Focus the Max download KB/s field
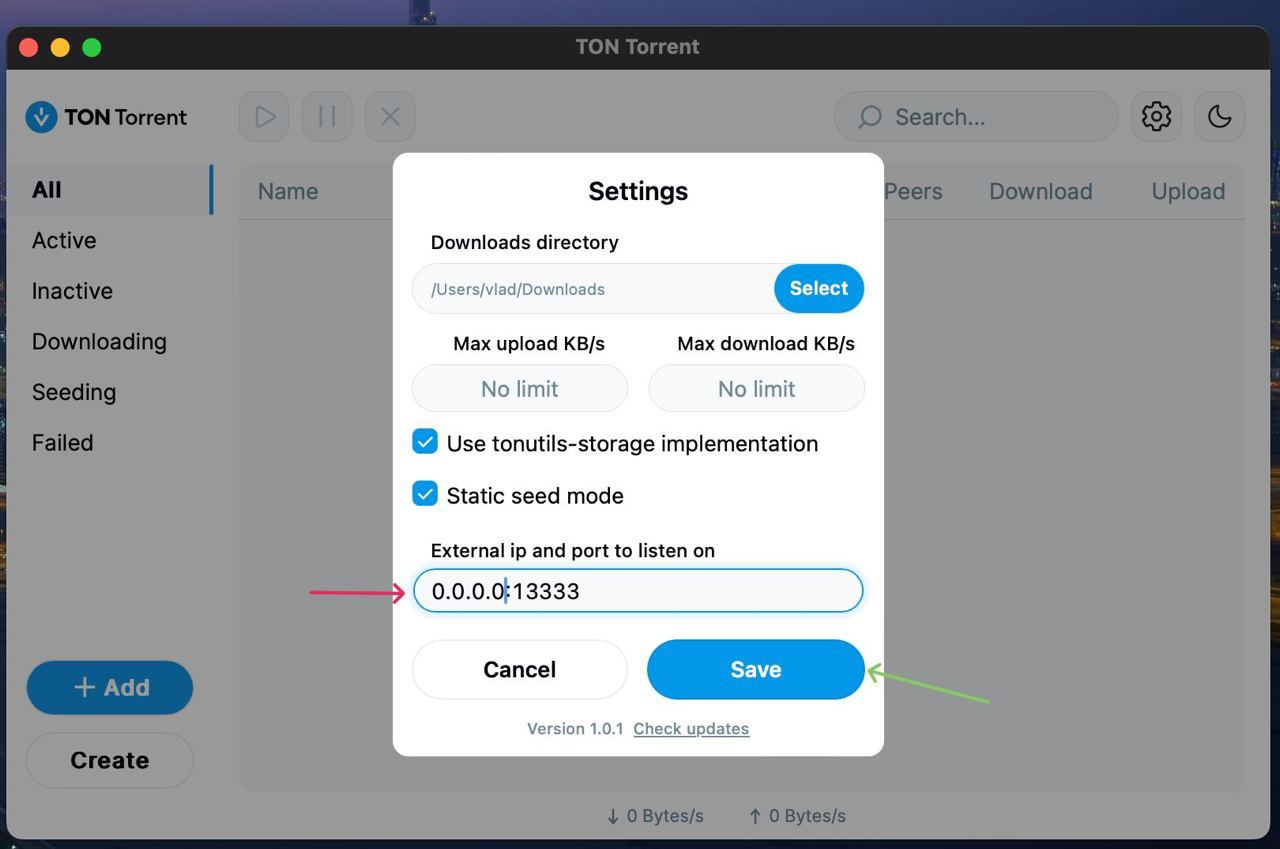 pyautogui.click(x=756, y=389)
